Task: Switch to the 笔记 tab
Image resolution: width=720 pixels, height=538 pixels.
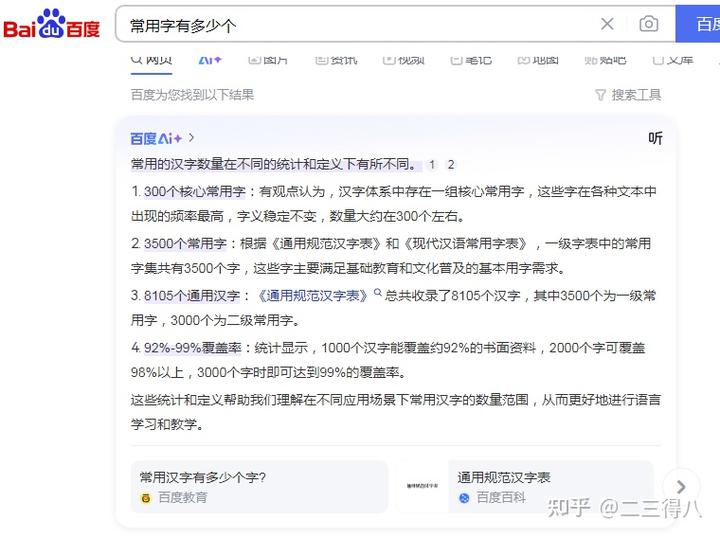Action: (471, 60)
